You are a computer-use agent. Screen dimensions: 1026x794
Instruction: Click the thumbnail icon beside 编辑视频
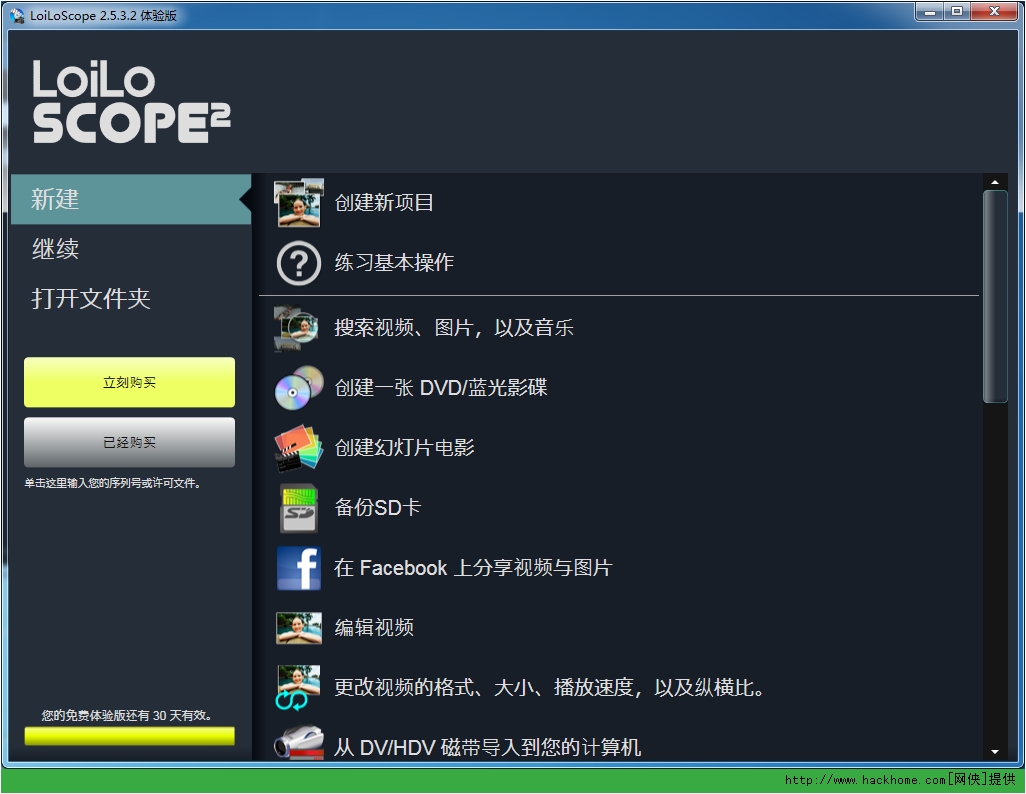coord(298,628)
